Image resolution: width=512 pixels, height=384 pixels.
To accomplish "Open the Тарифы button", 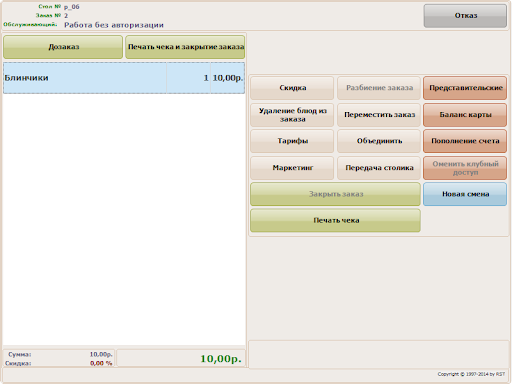I will pyautogui.click(x=292, y=141).
